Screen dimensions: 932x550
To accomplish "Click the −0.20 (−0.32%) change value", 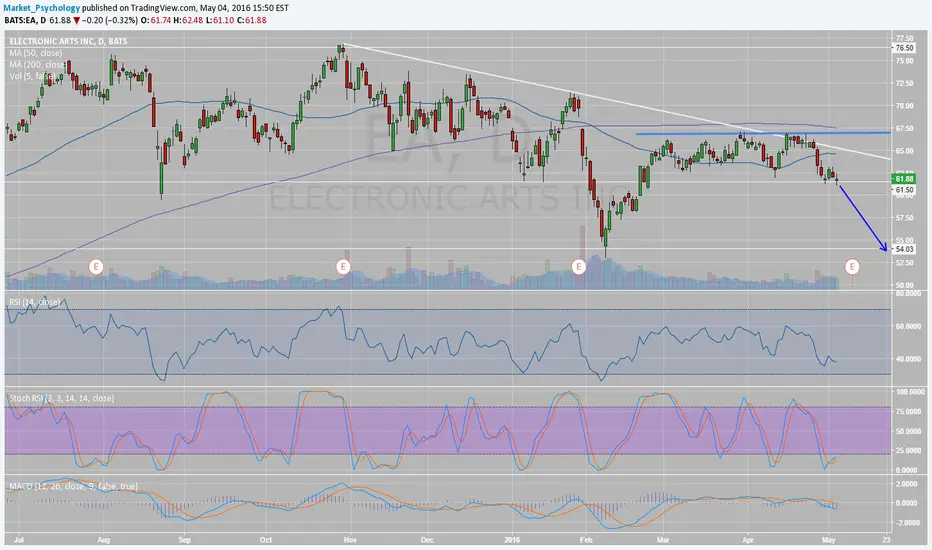I will point(109,20).
